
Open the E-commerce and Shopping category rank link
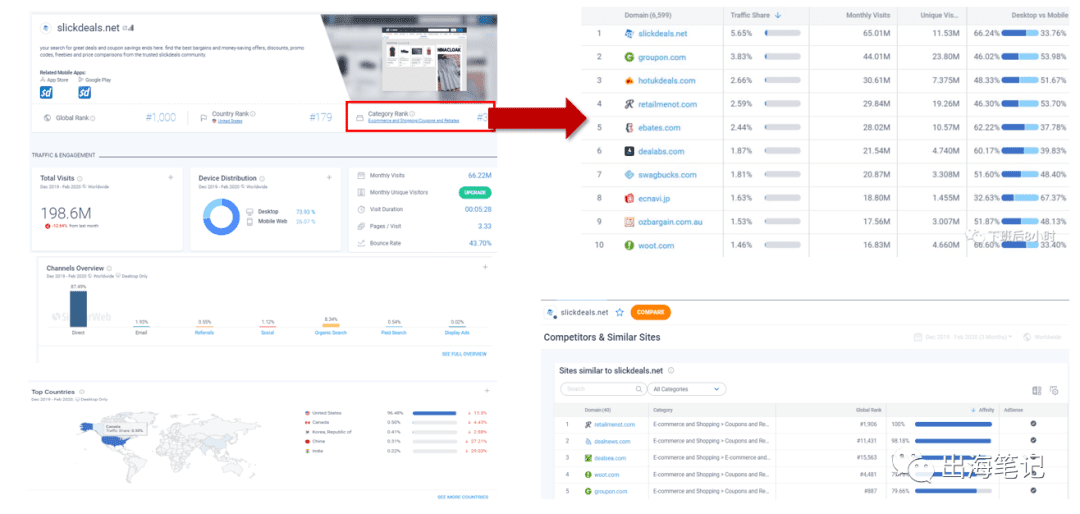click(413, 121)
